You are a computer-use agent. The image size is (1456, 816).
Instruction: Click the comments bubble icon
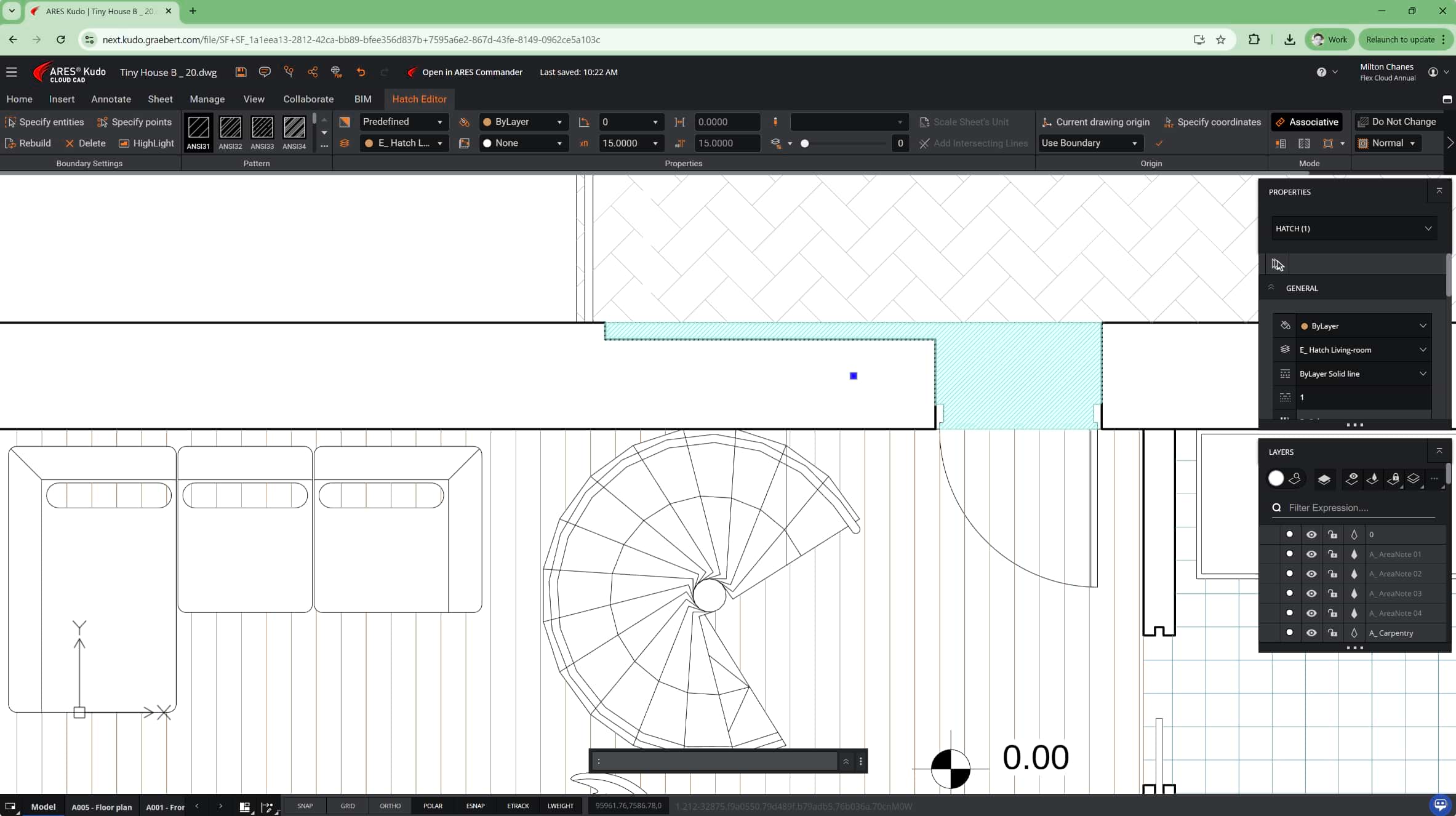(265, 72)
